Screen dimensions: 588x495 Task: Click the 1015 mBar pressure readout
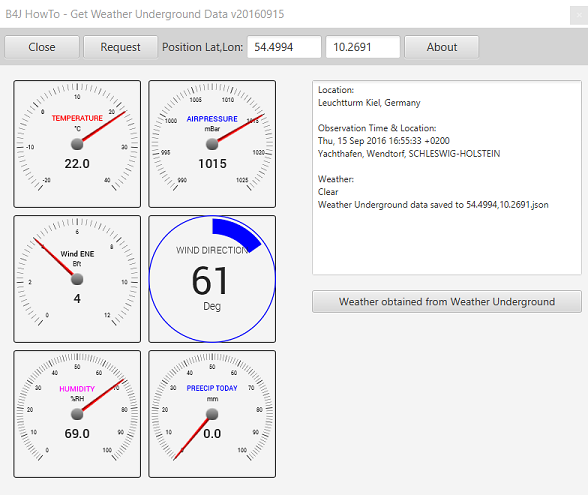coord(212,164)
